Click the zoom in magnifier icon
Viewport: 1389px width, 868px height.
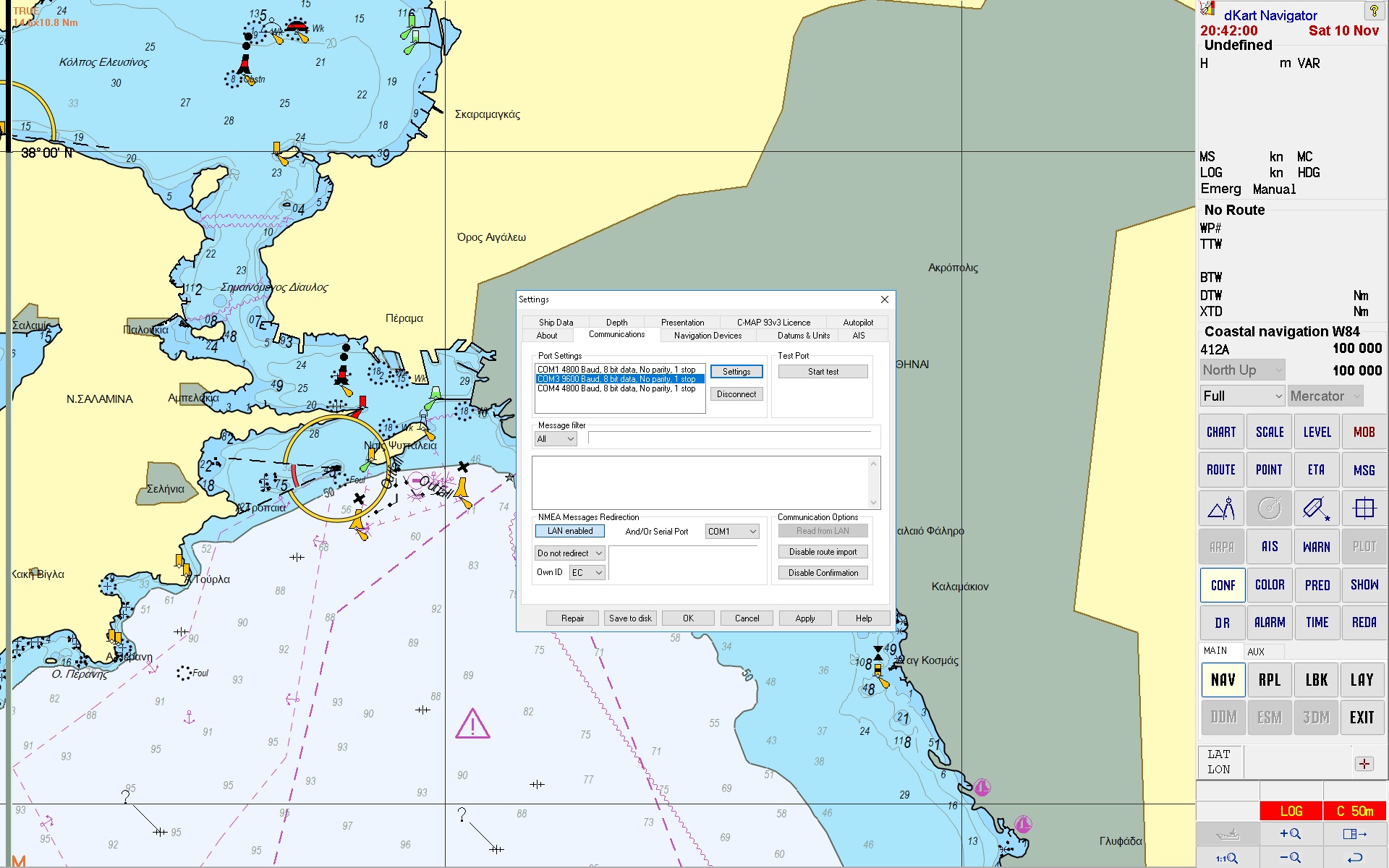1291,834
